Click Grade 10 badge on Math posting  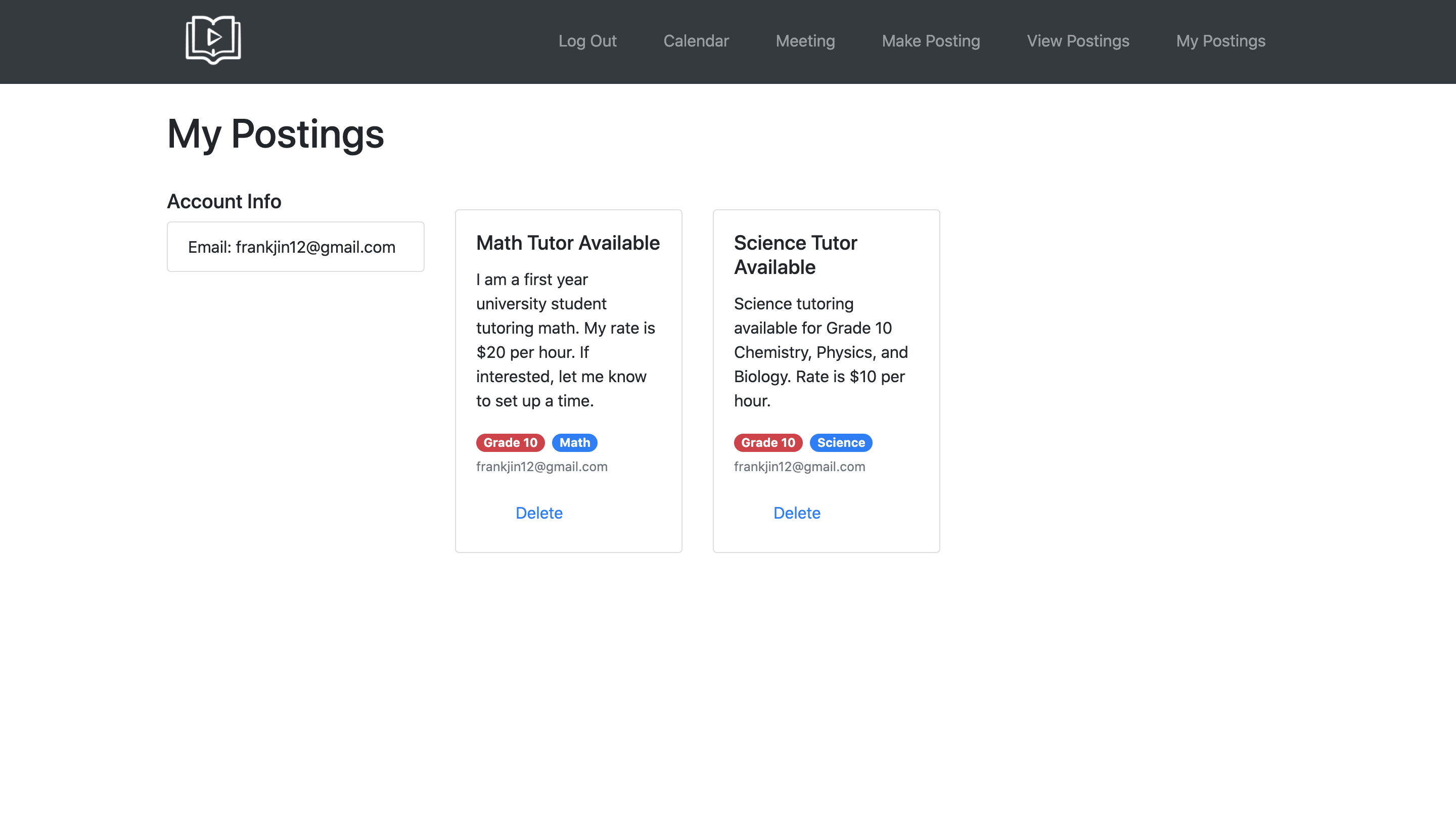click(510, 442)
